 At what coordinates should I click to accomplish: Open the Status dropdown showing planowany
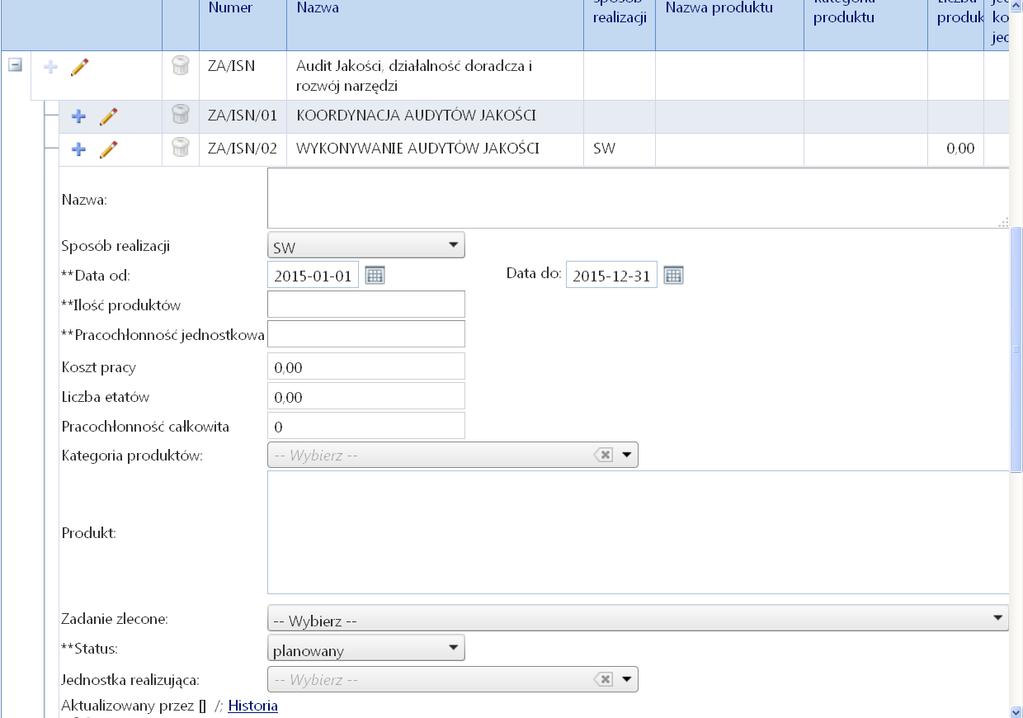pyautogui.click(x=366, y=648)
